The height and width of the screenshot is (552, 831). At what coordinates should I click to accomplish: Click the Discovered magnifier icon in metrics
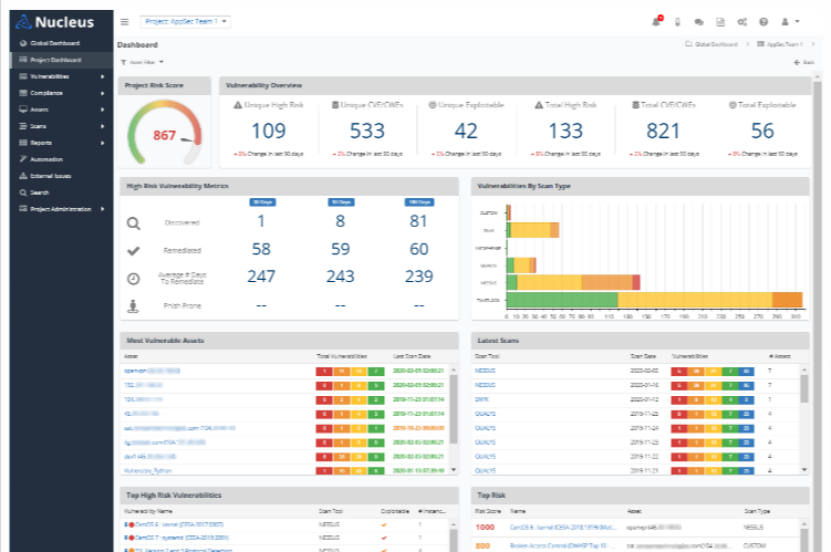click(134, 223)
